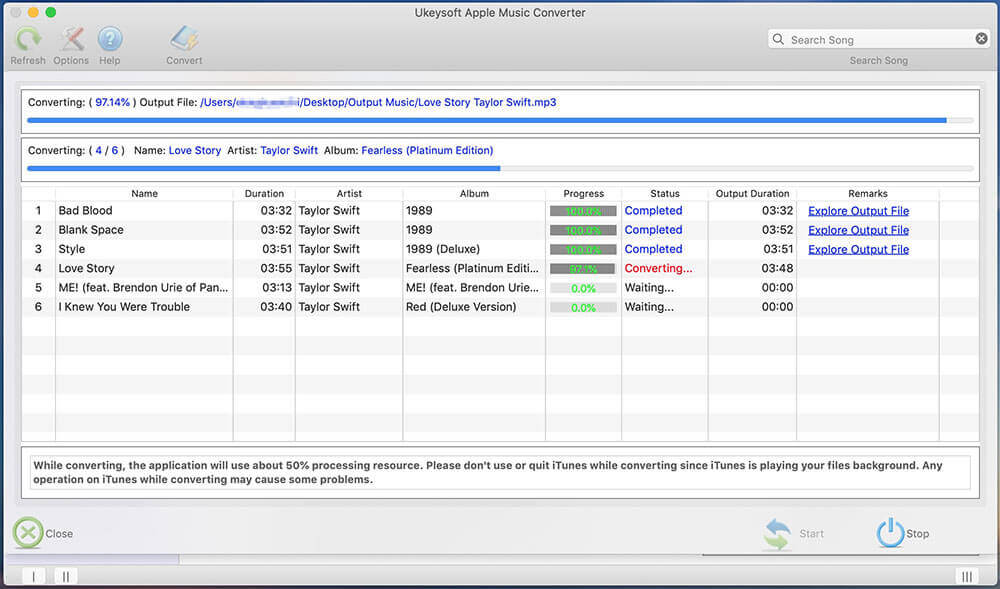Click the Completed status for Blank Space
This screenshot has width=1000, height=589.
click(x=653, y=229)
